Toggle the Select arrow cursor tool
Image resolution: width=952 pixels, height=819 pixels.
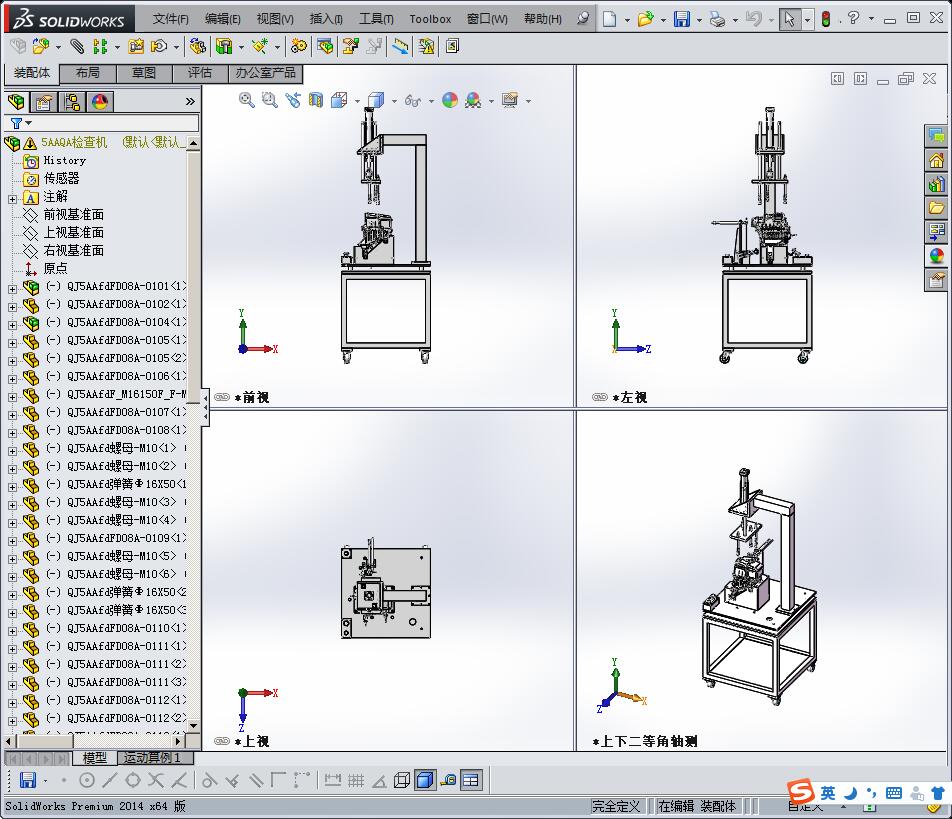[x=789, y=19]
